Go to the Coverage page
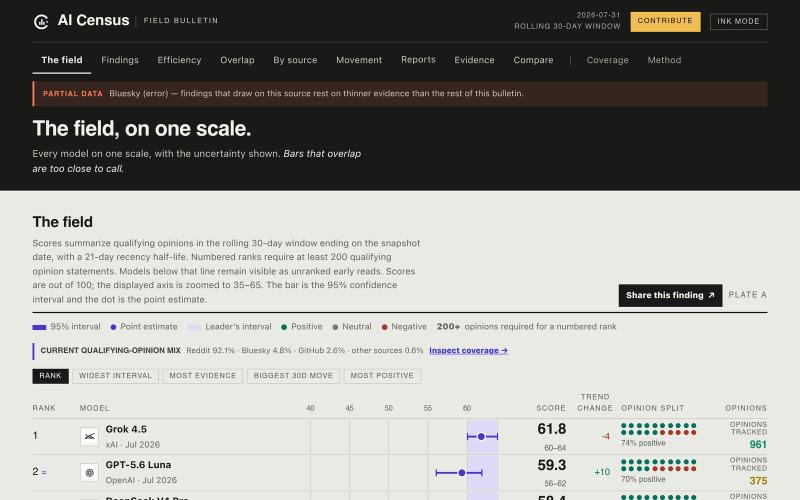 coord(607,60)
